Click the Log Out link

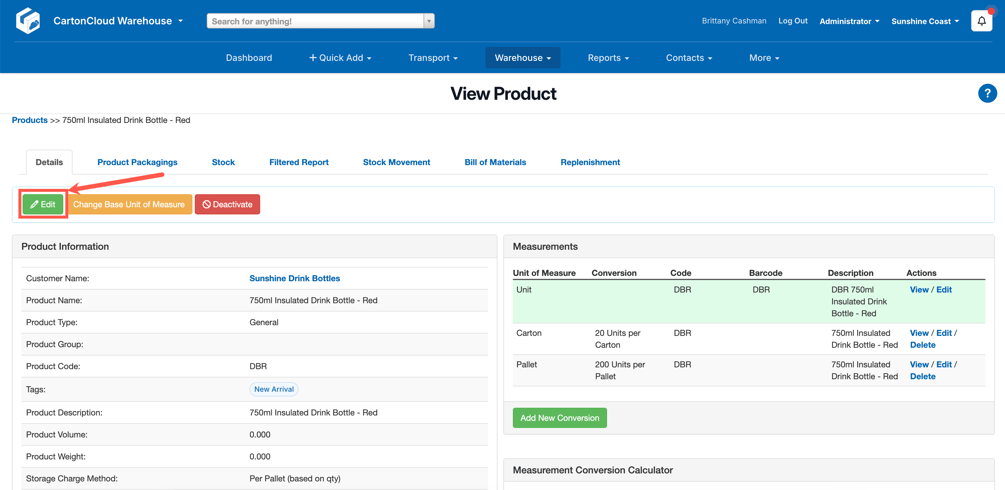[793, 21]
